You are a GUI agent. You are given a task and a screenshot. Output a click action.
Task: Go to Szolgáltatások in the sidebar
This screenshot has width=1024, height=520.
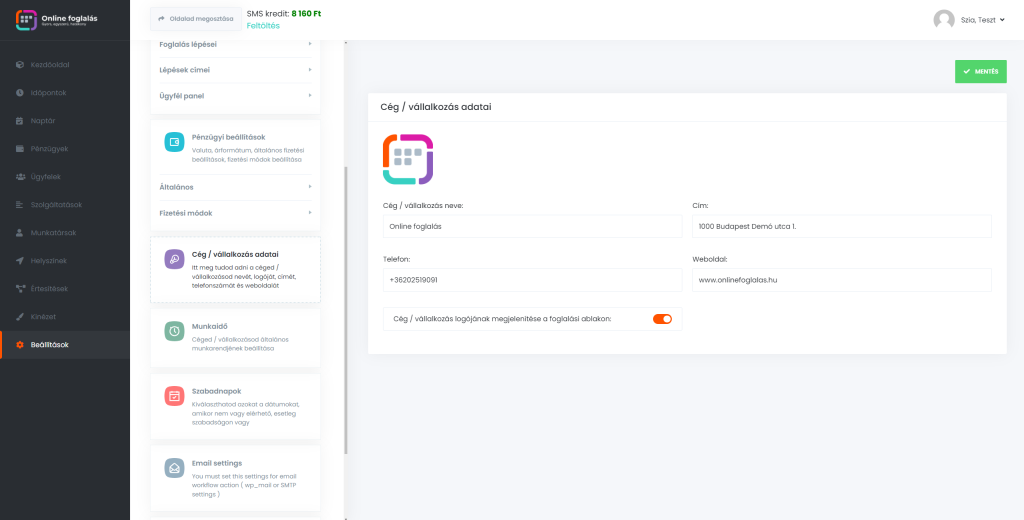[56, 205]
